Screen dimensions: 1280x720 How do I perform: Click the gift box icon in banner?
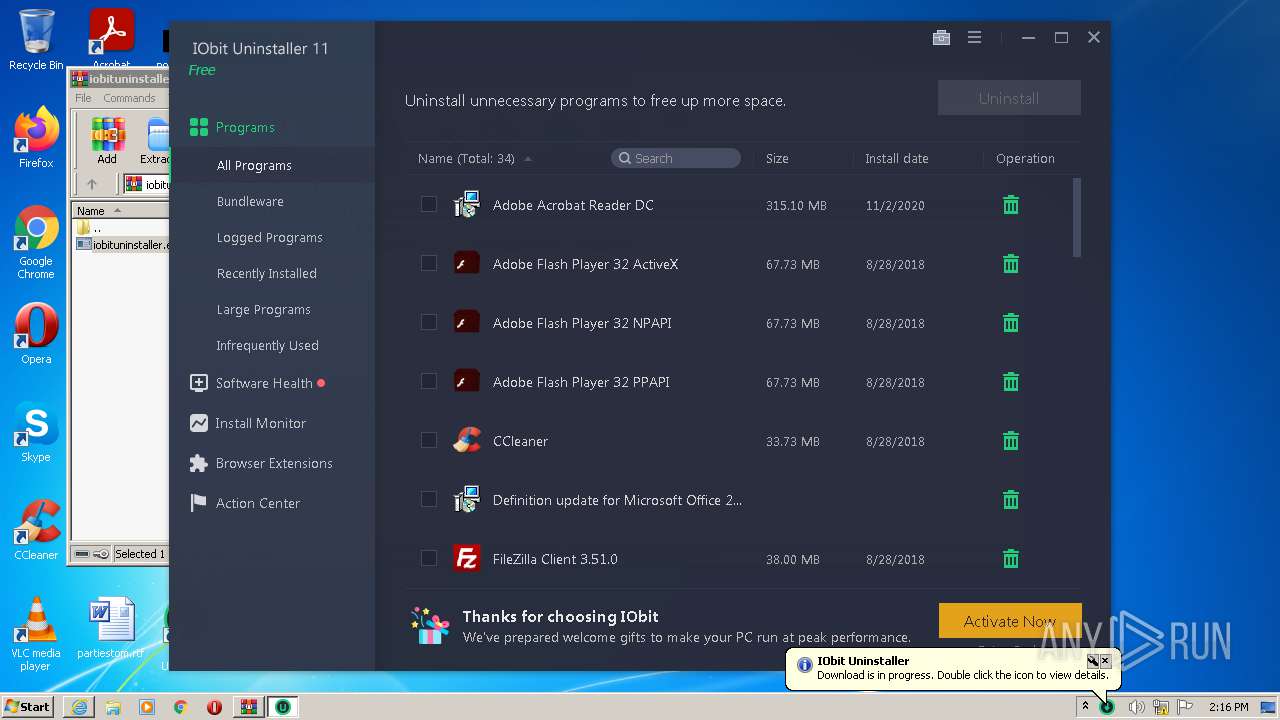pyautogui.click(x=431, y=625)
